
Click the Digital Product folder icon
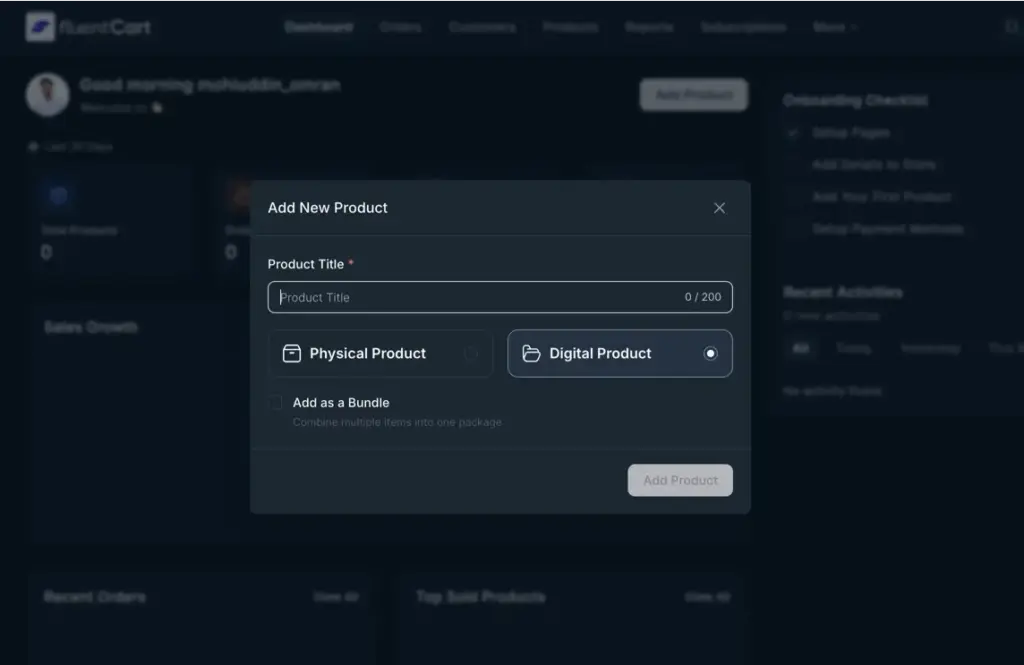531,353
